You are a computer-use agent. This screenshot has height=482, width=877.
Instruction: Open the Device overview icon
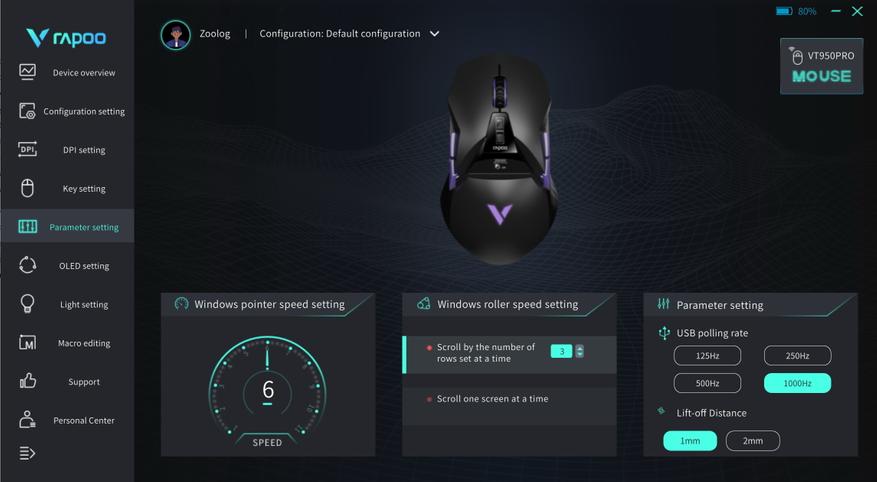click(x=27, y=72)
